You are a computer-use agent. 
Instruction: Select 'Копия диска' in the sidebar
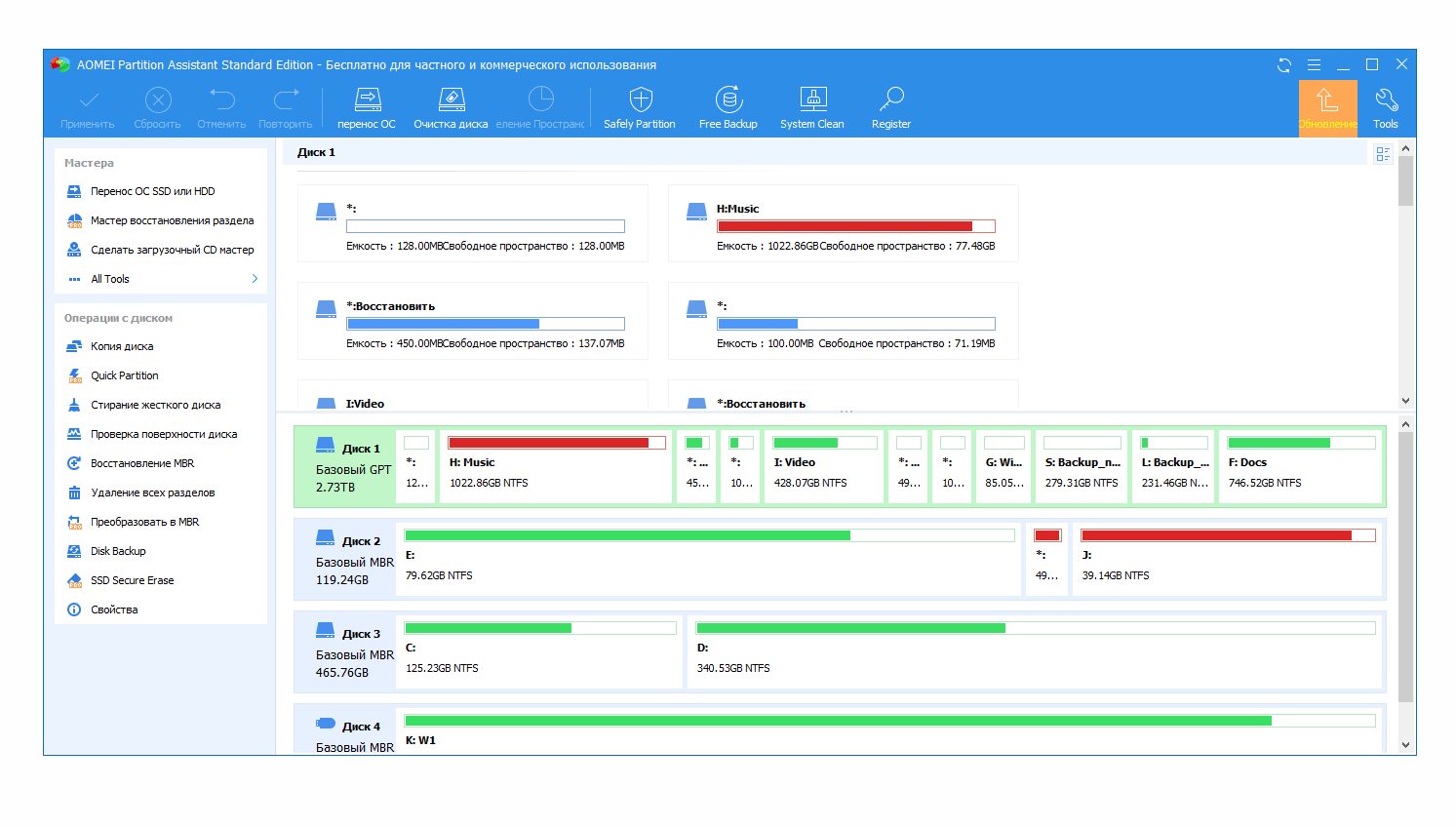(x=122, y=347)
